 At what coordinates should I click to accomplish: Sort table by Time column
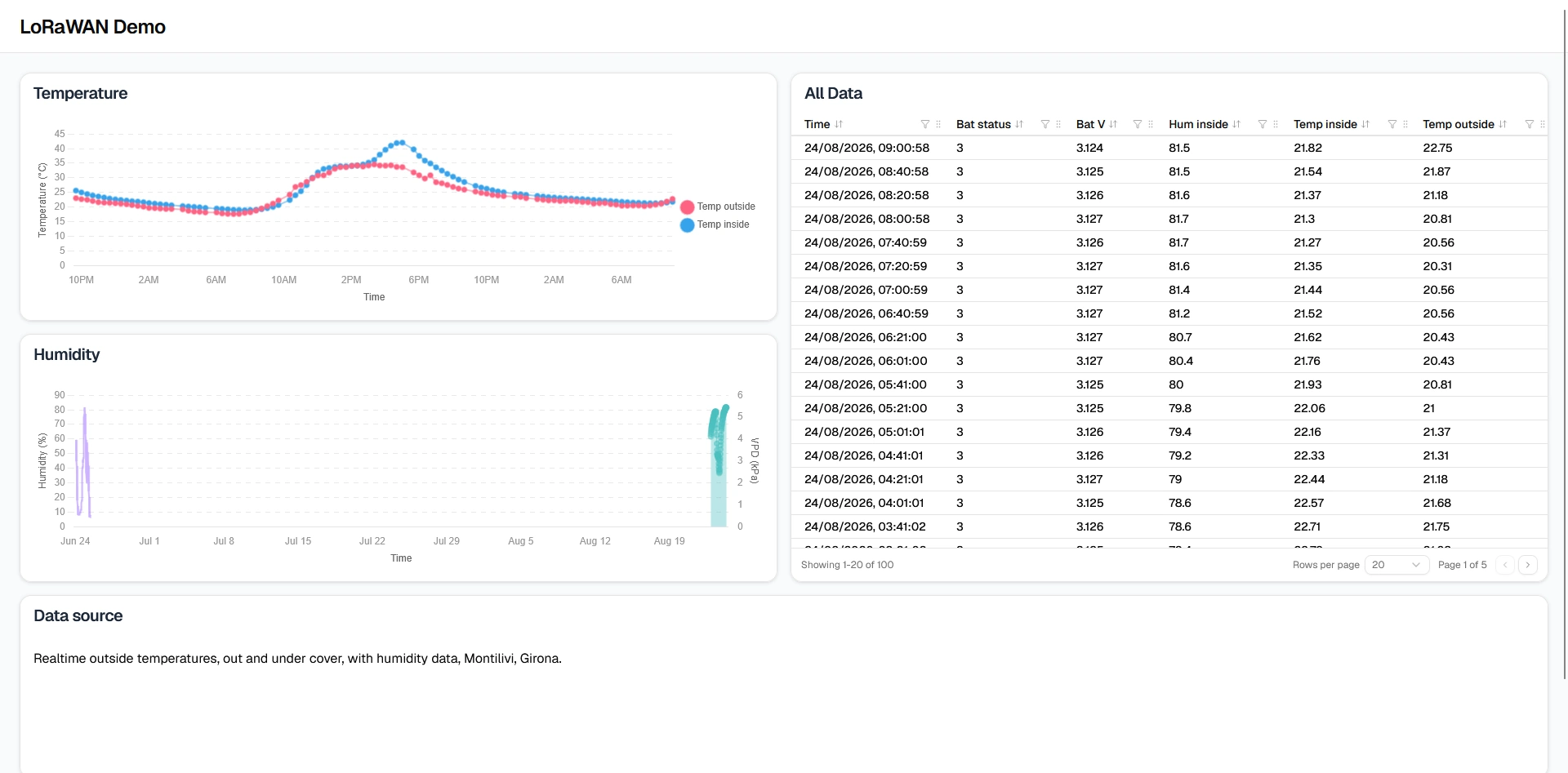click(x=839, y=124)
